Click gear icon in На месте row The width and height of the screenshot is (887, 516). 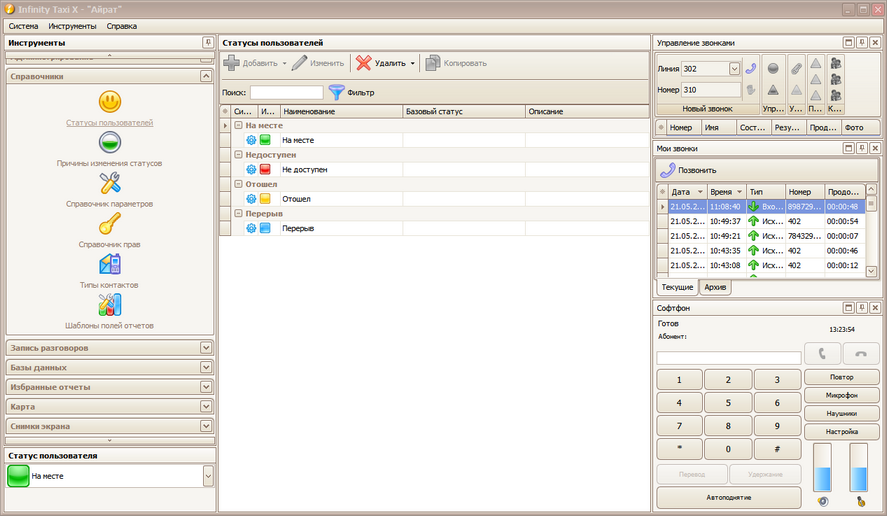(251, 140)
